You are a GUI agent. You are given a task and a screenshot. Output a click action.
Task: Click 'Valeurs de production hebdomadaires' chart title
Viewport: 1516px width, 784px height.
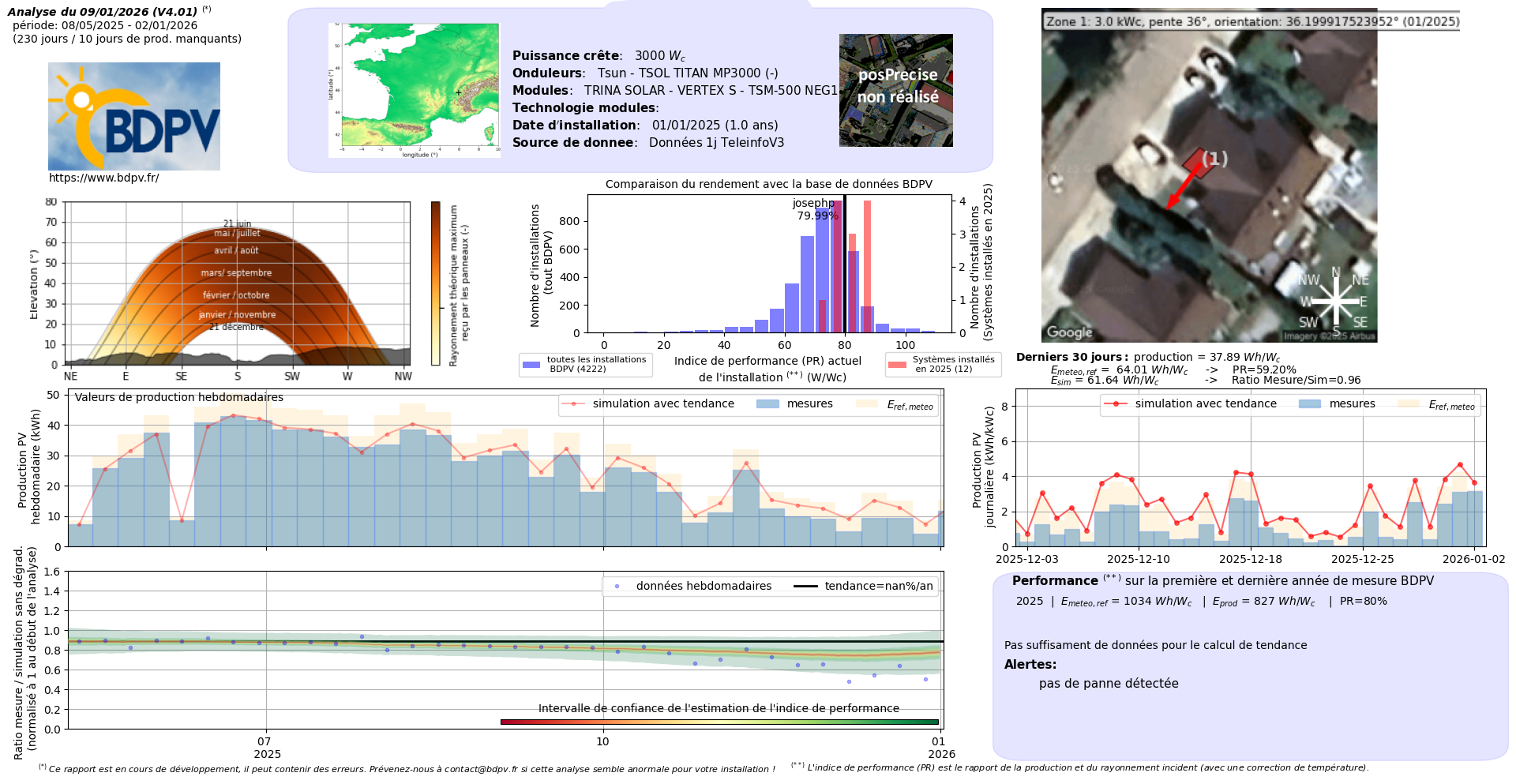click(179, 397)
